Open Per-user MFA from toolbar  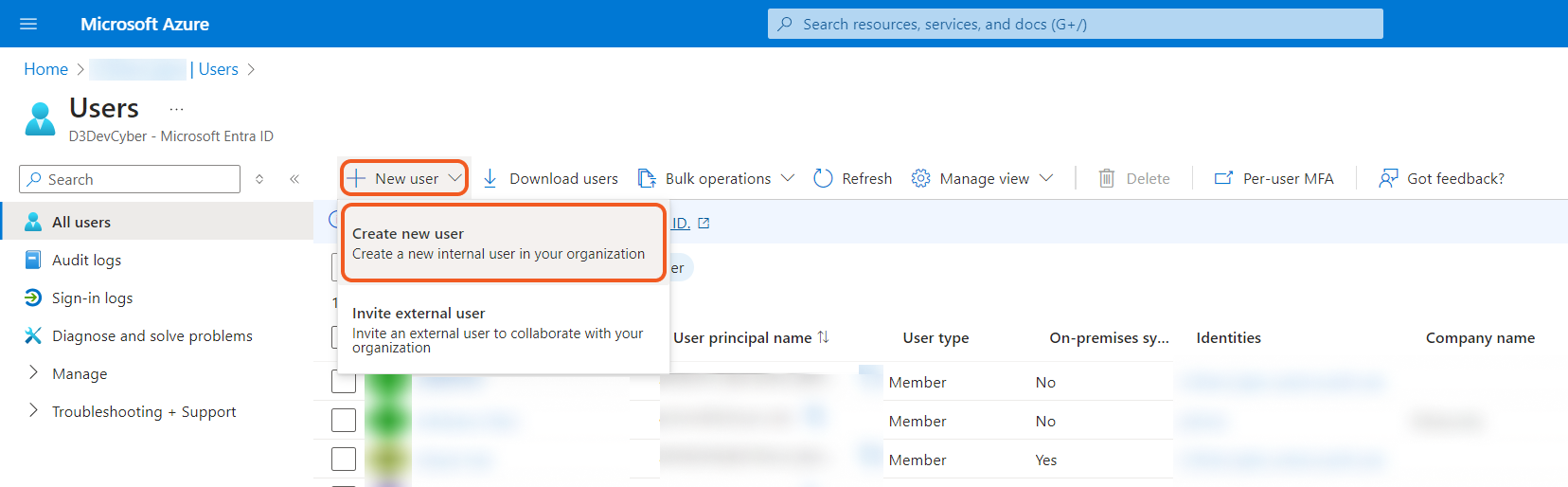point(1274,178)
